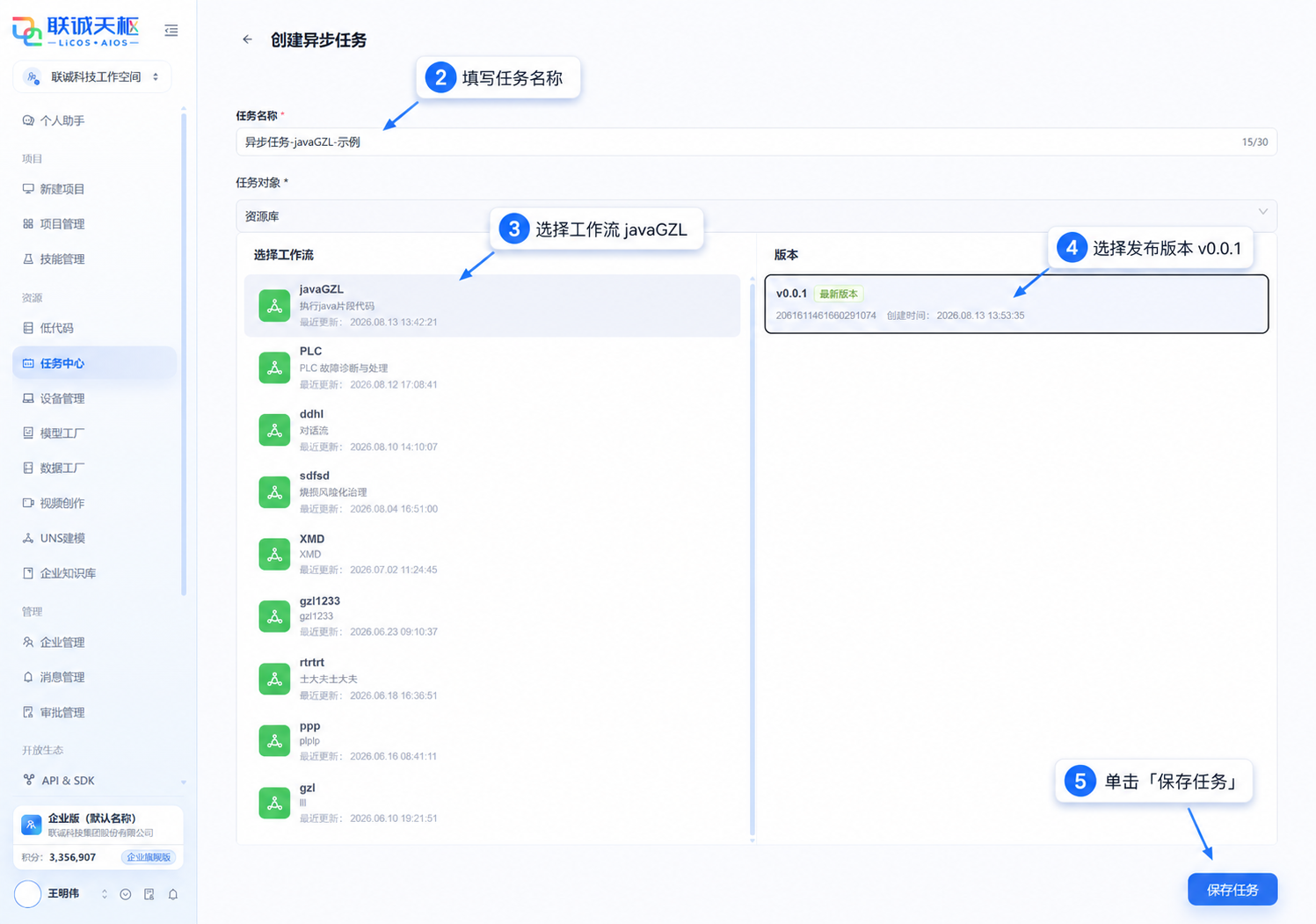Click the 选择工作流 heading
1316x924 pixels.
(x=284, y=255)
